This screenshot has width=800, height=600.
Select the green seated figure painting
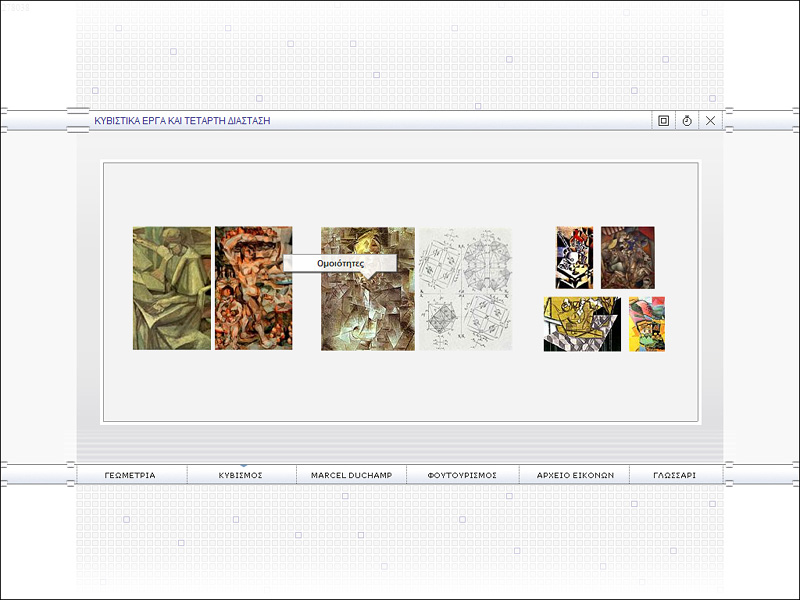pyautogui.click(x=172, y=288)
